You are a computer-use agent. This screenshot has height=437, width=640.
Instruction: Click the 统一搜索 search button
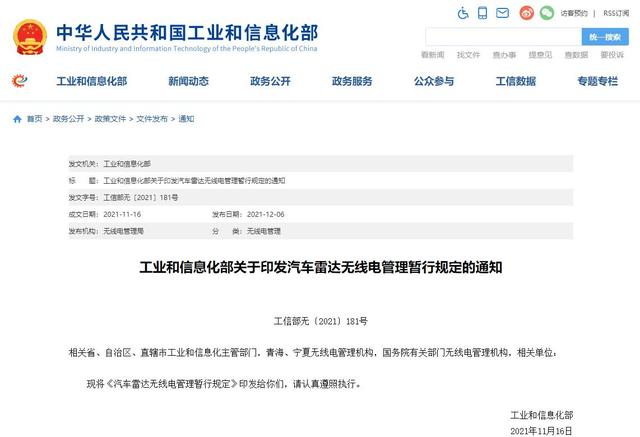[x=605, y=37]
